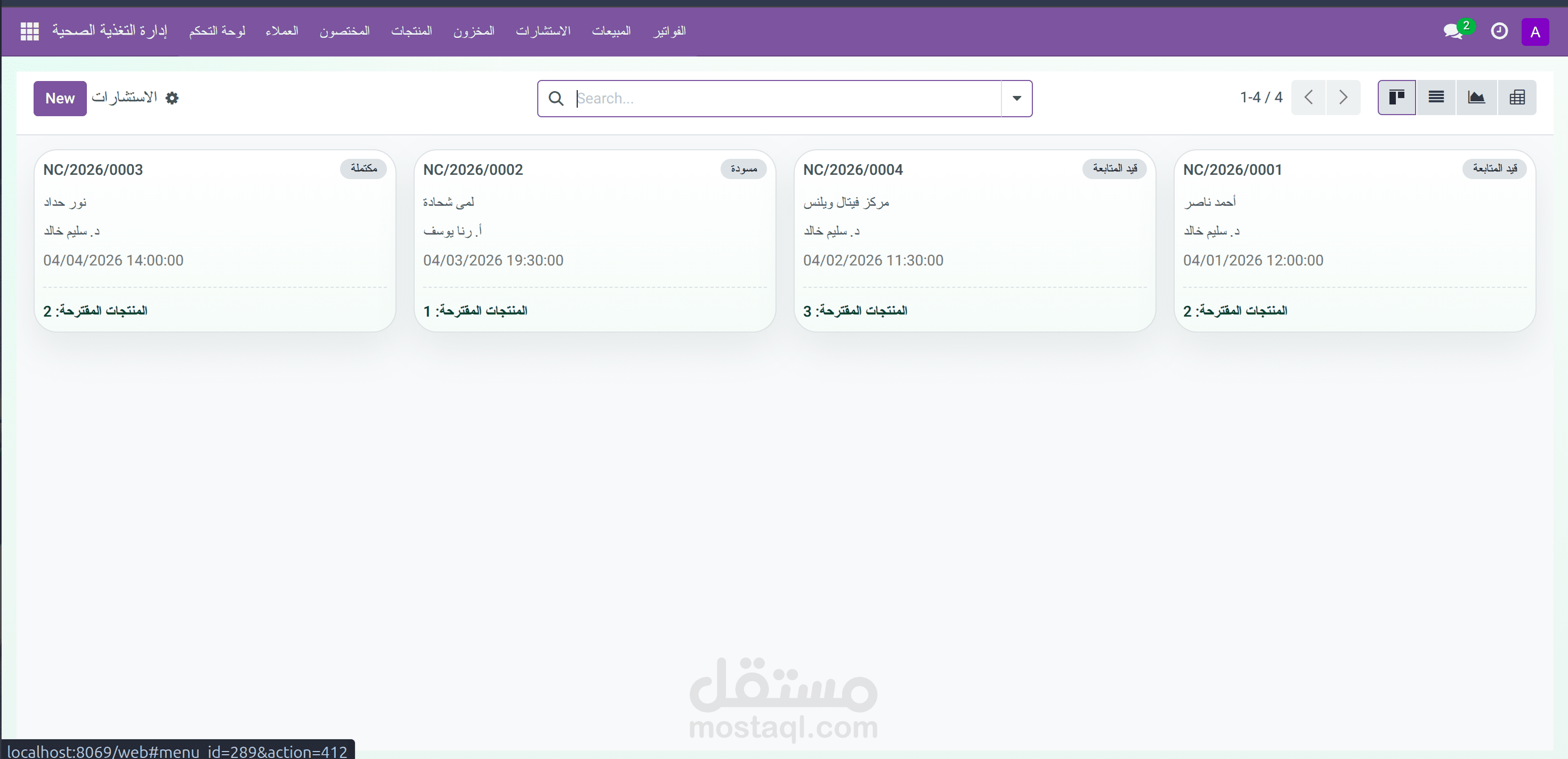Click the user avatar A
The image size is (1568, 759).
tap(1534, 31)
